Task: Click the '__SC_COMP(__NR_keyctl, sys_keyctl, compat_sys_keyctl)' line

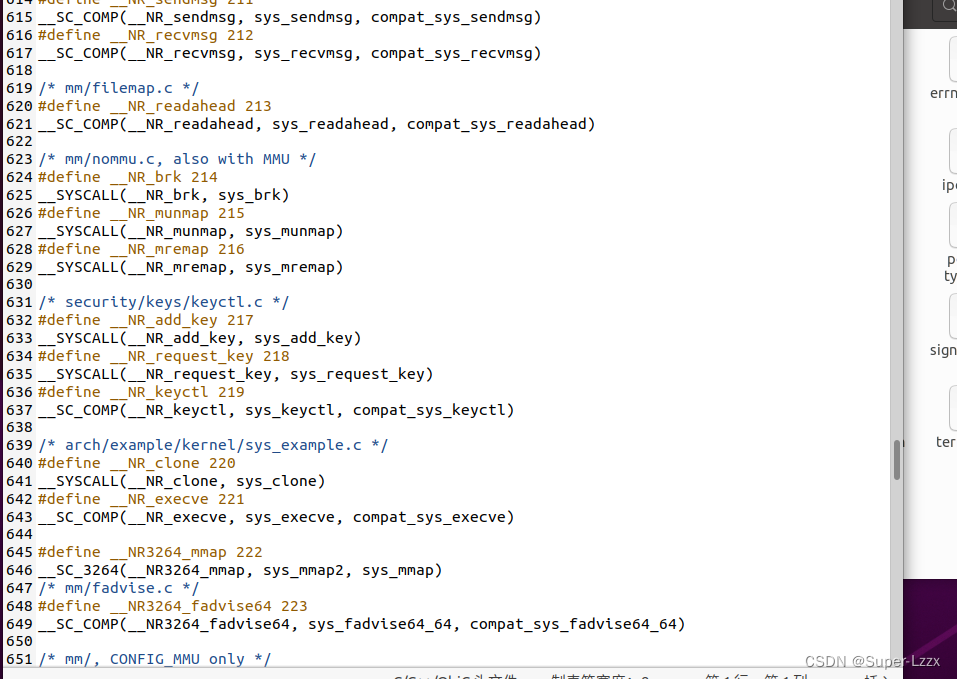Action: pyautogui.click(x=276, y=410)
